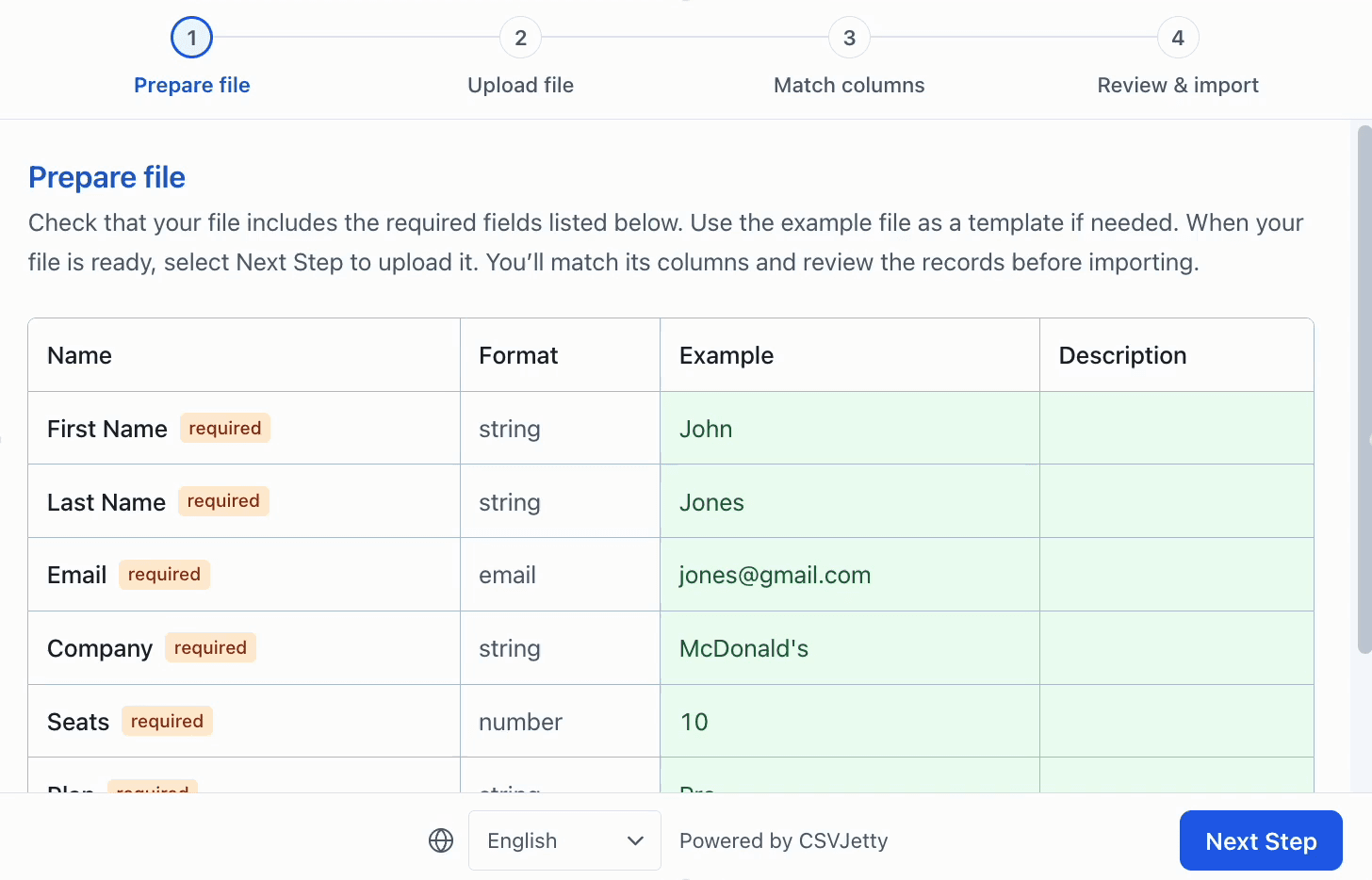Open the English language dropdown
1372x880 pixels.
(x=564, y=840)
